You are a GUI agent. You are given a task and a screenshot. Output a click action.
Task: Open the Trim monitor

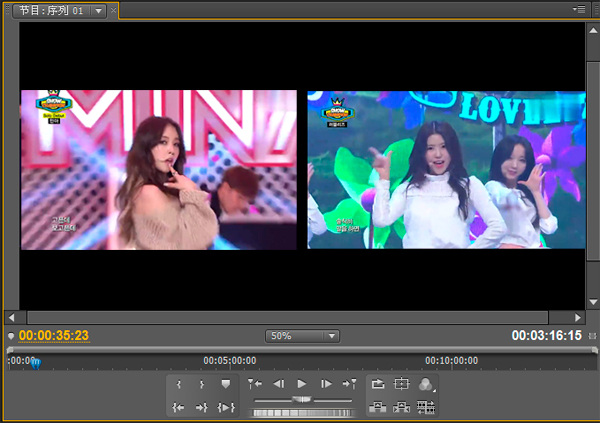tap(426, 407)
